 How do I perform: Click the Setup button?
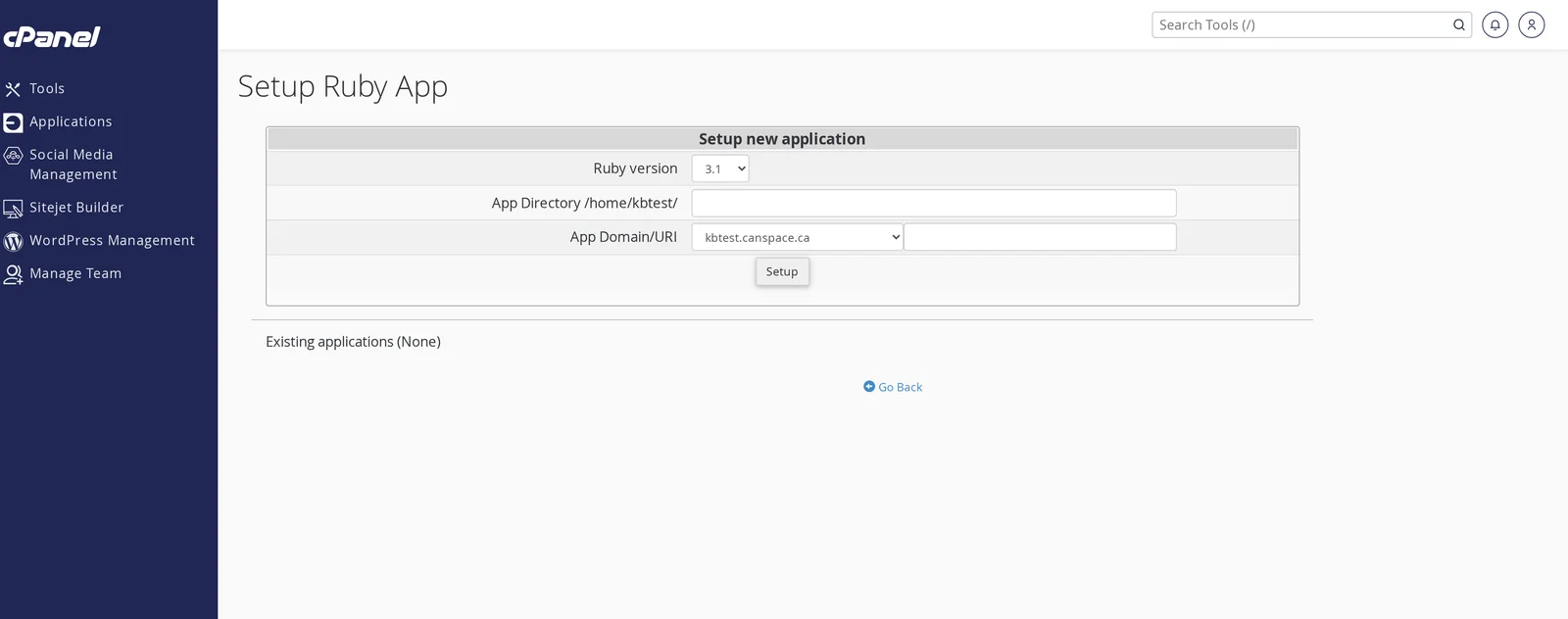[x=782, y=271]
